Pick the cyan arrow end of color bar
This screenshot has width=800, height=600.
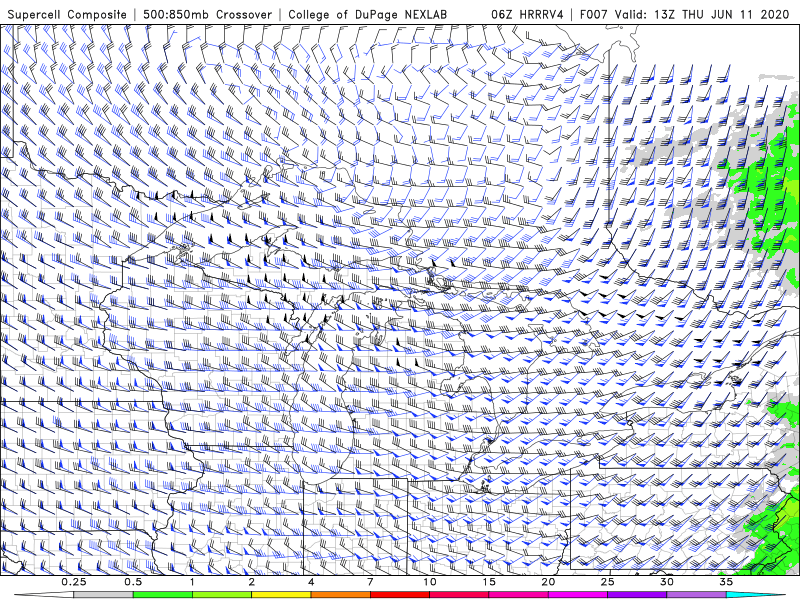pyautogui.click(x=755, y=595)
